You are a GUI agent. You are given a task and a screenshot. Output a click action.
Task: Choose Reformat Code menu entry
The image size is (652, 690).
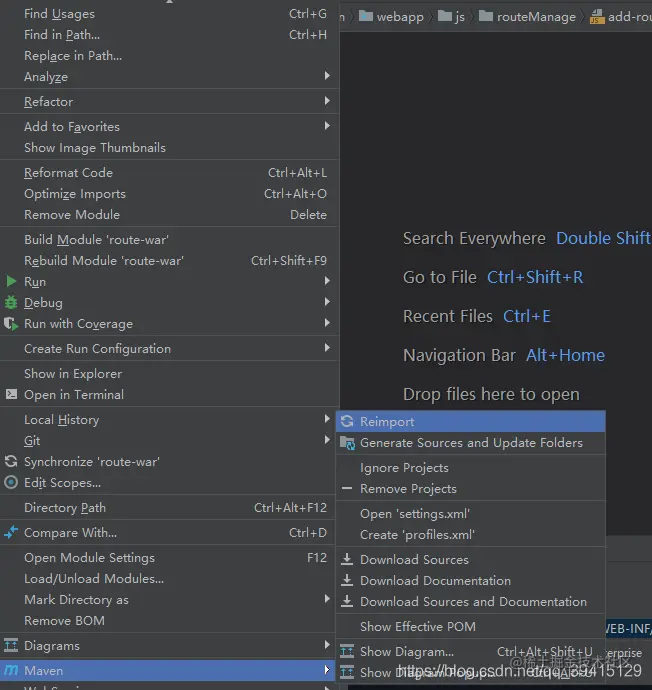tap(169, 172)
